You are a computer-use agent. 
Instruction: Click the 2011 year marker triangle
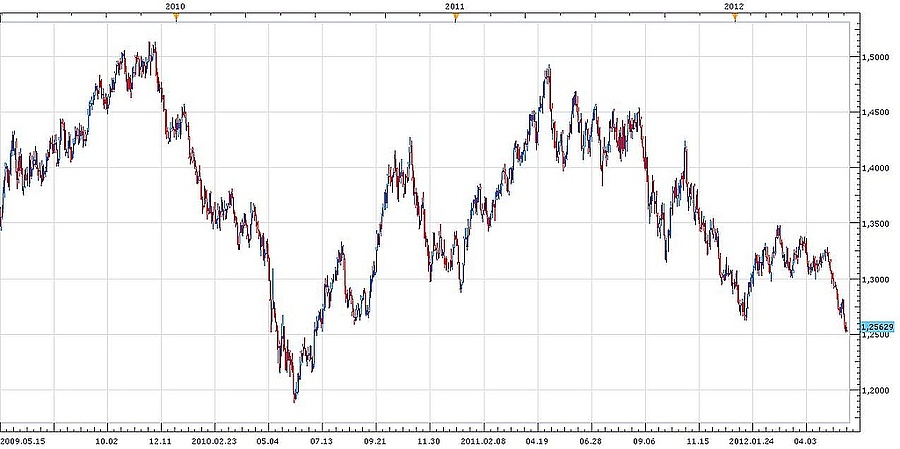(x=455, y=17)
